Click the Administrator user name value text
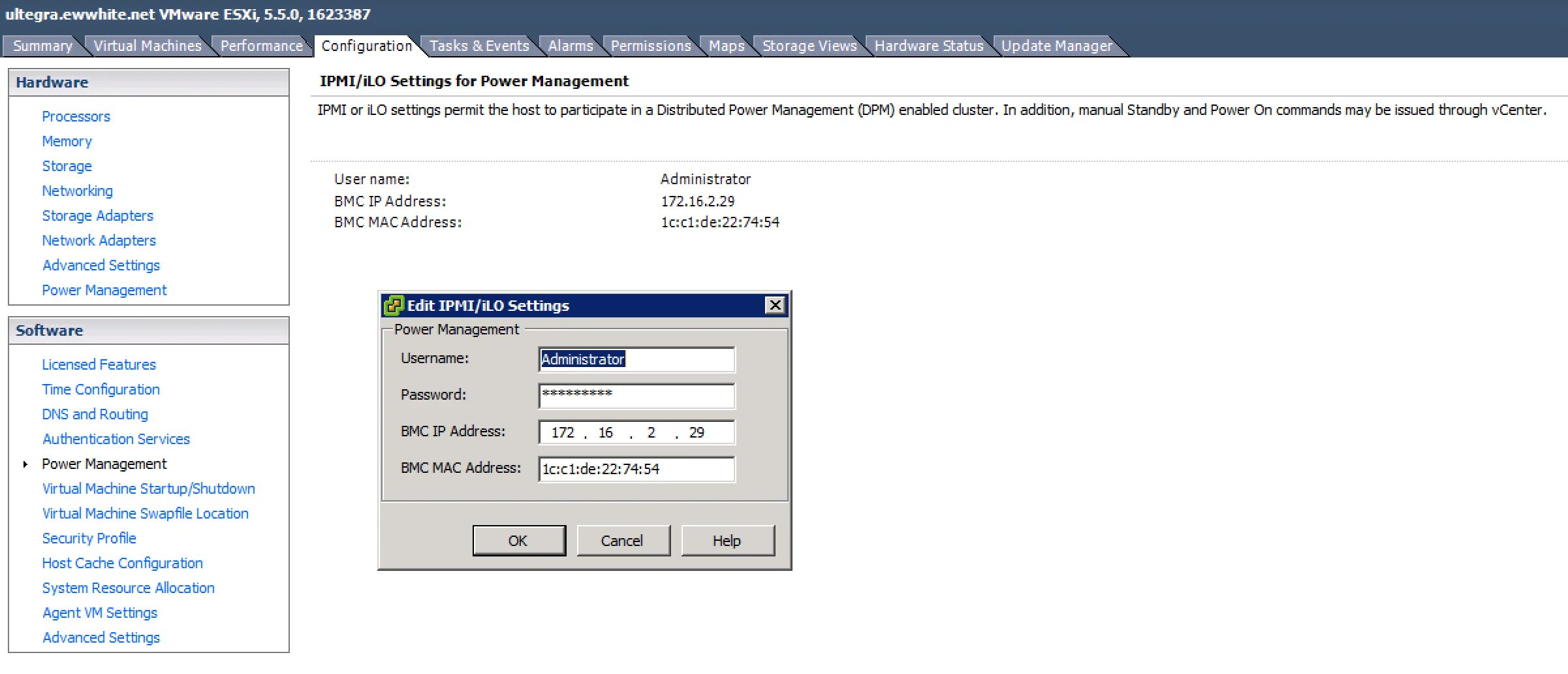Viewport: 1568px width, 674px height. (706, 179)
